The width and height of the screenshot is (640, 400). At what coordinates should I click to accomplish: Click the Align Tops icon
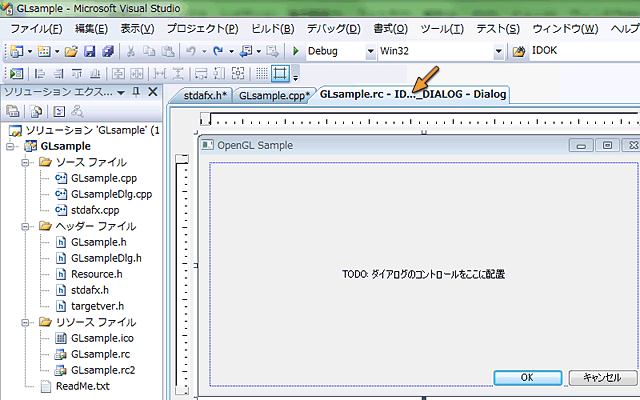[x=77, y=74]
